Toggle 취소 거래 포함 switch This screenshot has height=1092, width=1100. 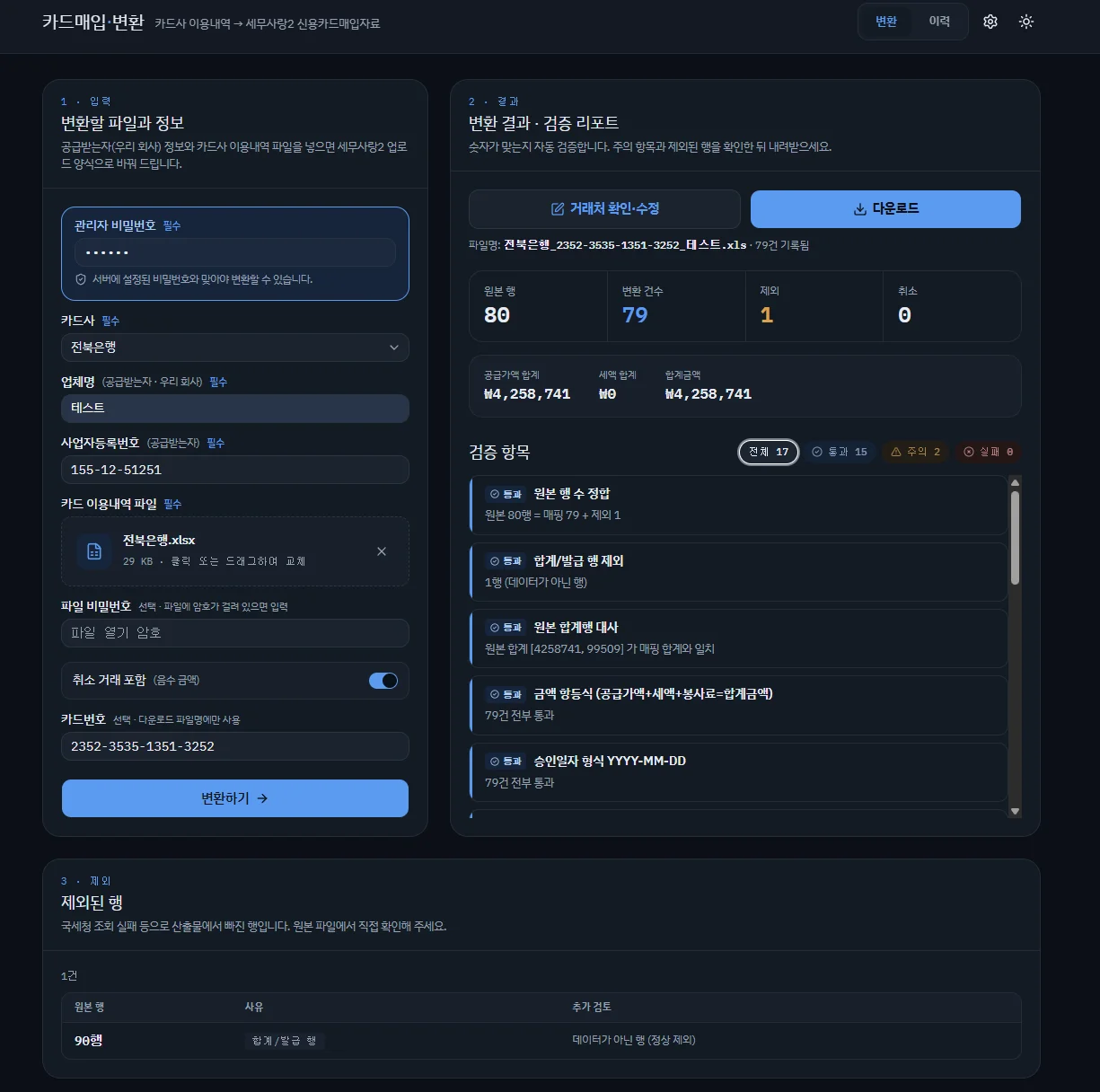[383, 681]
